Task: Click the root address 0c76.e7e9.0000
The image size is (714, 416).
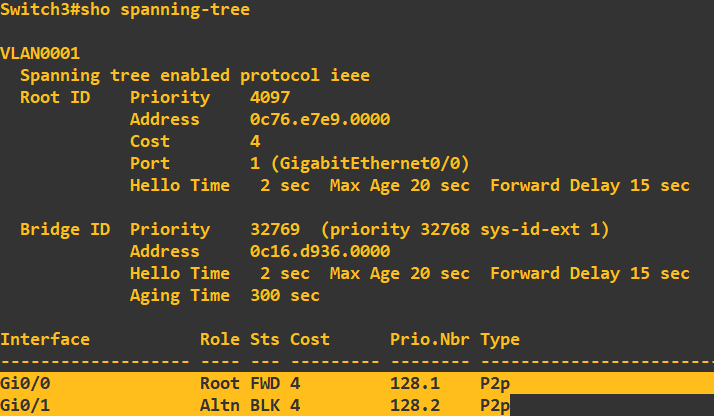Action: [319, 119]
